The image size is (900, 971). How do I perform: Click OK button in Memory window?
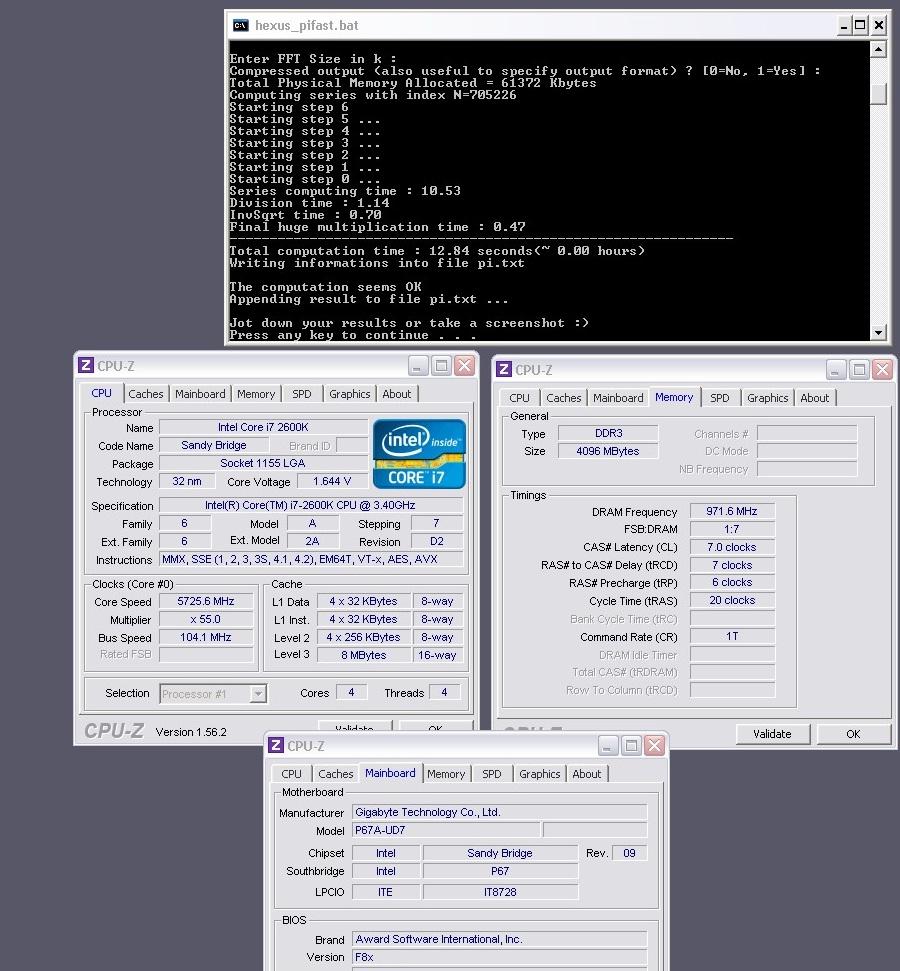[x=854, y=734]
